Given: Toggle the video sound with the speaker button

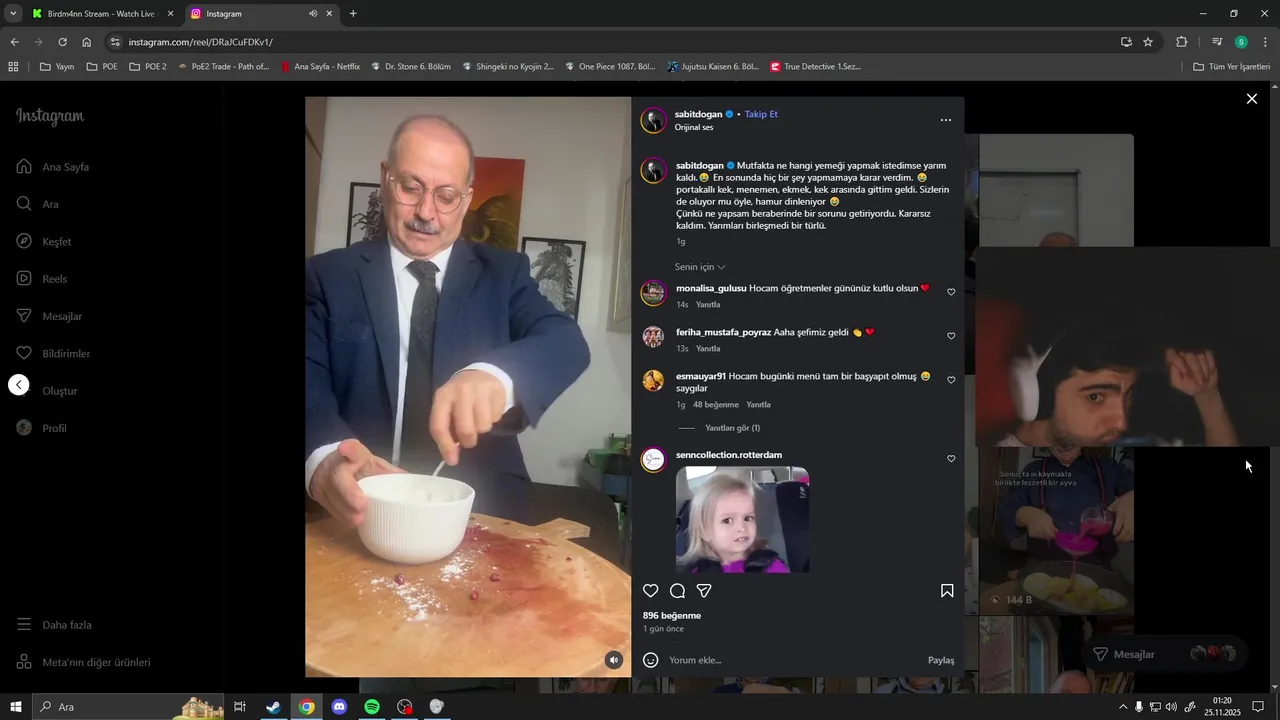Looking at the screenshot, I should point(614,660).
